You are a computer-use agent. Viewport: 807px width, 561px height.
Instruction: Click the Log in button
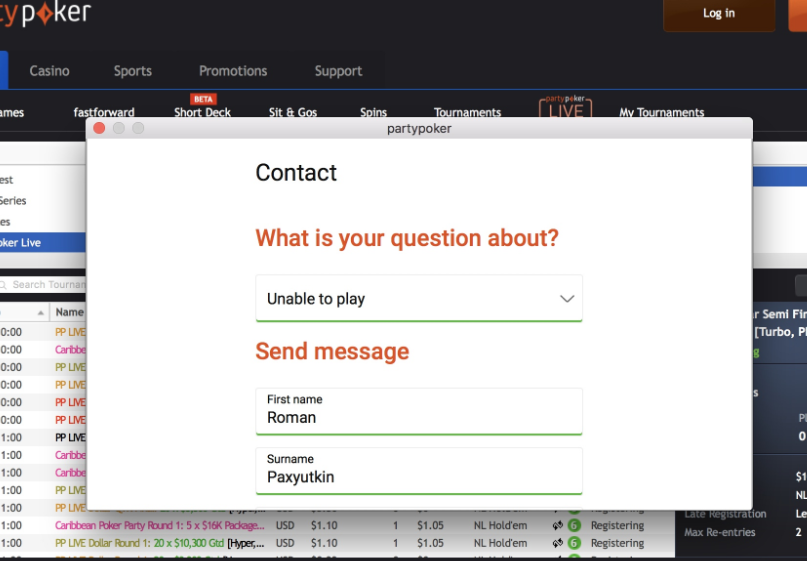click(x=718, y=14)
